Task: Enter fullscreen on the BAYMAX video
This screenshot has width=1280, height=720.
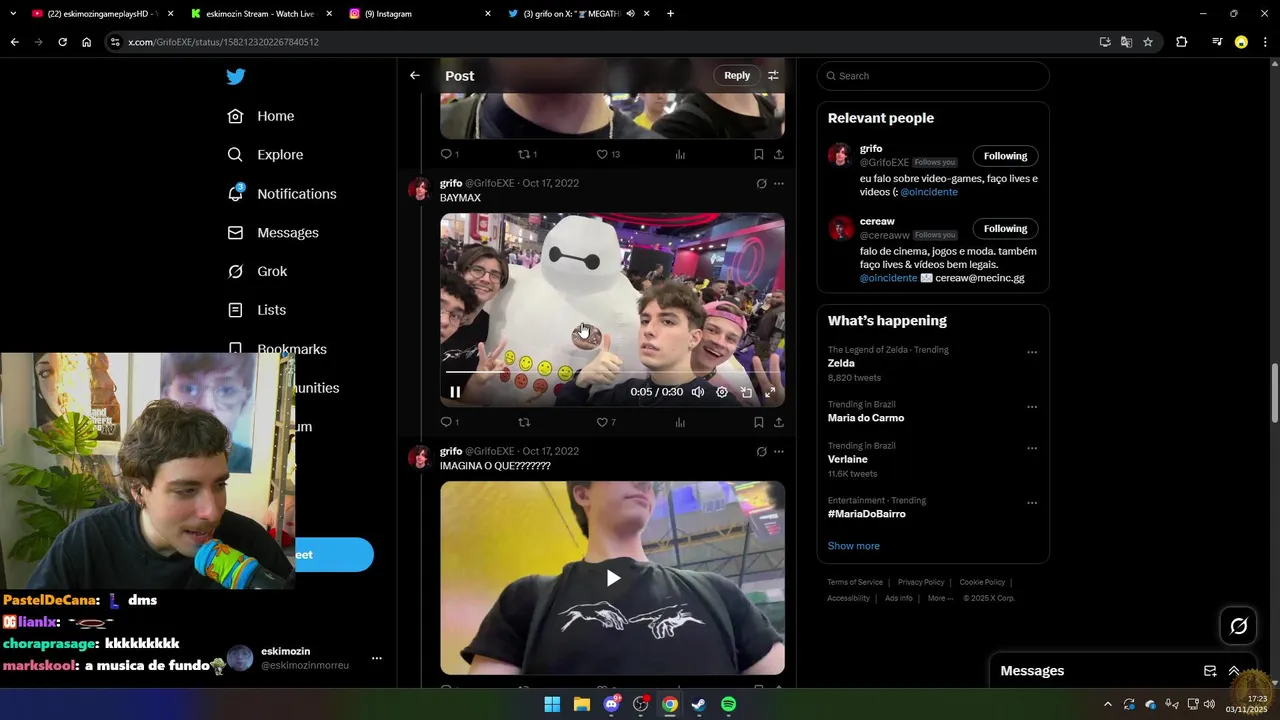Action: (770, 392)
